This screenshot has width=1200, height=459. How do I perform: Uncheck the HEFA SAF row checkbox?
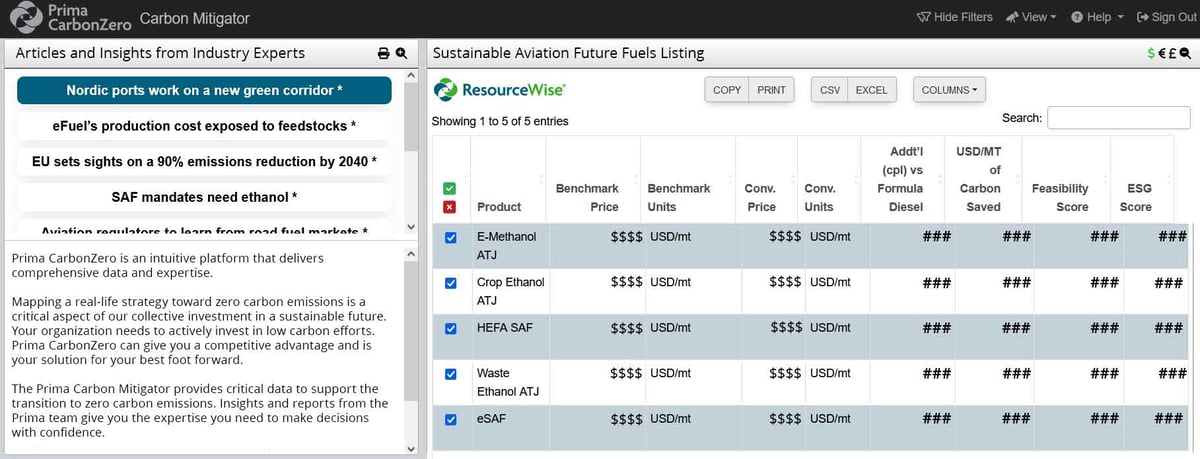coord(450,328)
